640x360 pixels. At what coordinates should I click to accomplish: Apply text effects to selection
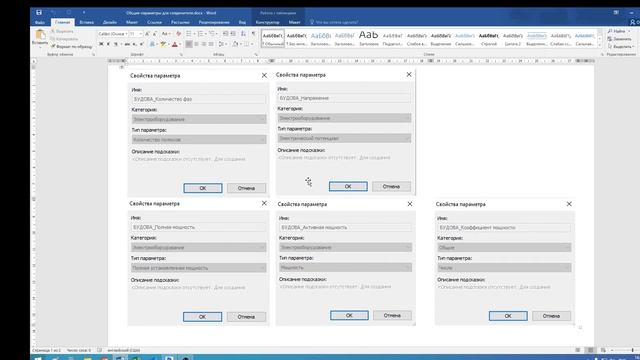[153, 44]
